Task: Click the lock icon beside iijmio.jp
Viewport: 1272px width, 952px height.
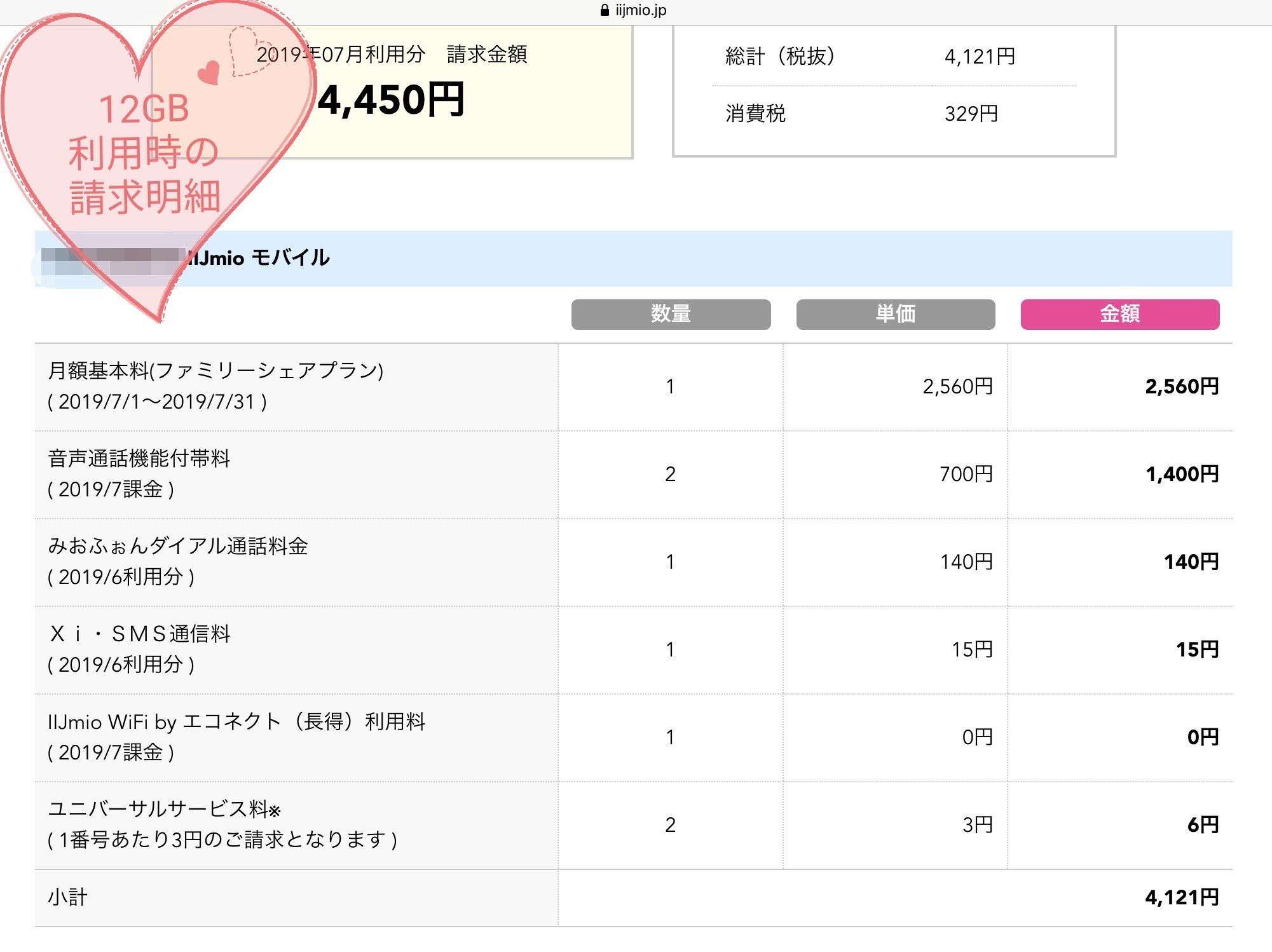Action: [x=605, y=11]
